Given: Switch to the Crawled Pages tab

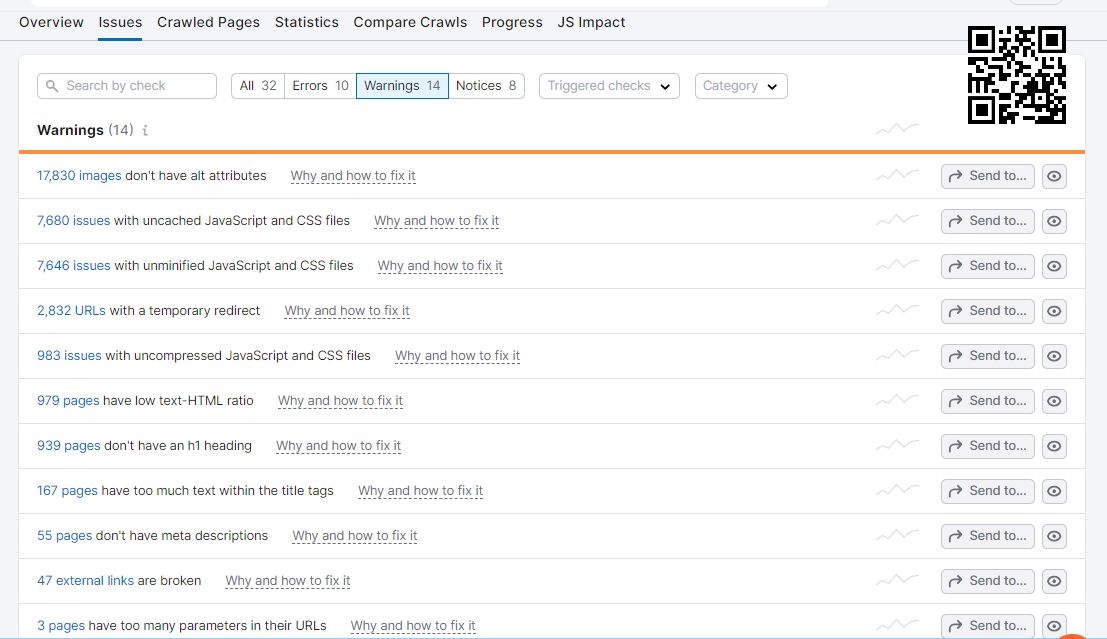Looking at the screenshot, I should coord(208,22).
